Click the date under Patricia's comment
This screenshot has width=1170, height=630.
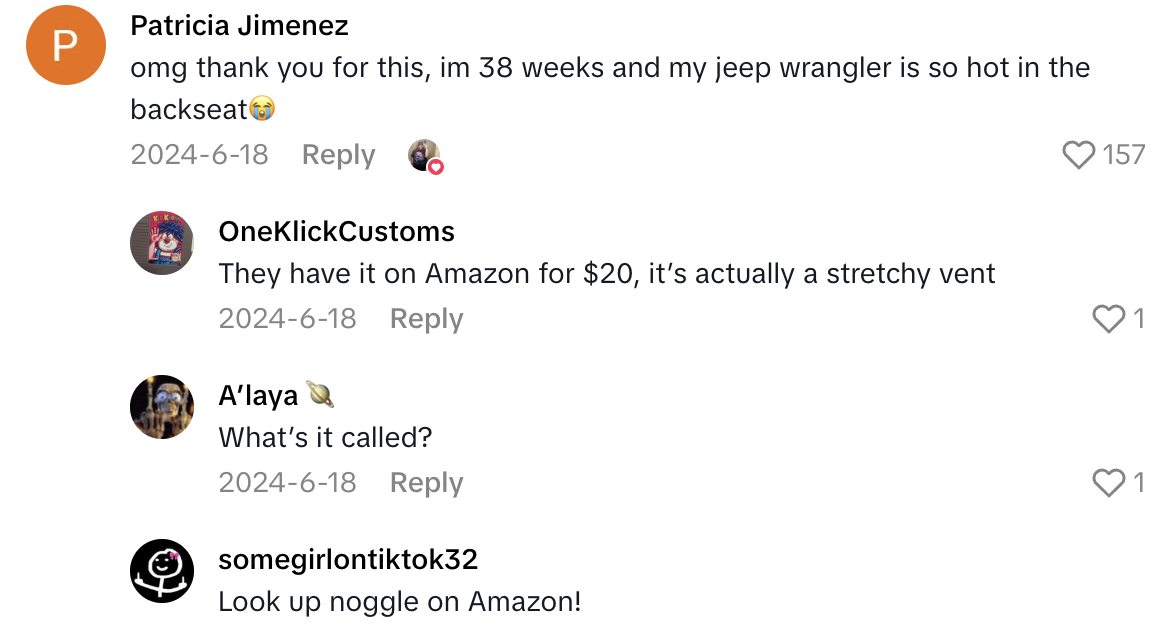(199, 155)
